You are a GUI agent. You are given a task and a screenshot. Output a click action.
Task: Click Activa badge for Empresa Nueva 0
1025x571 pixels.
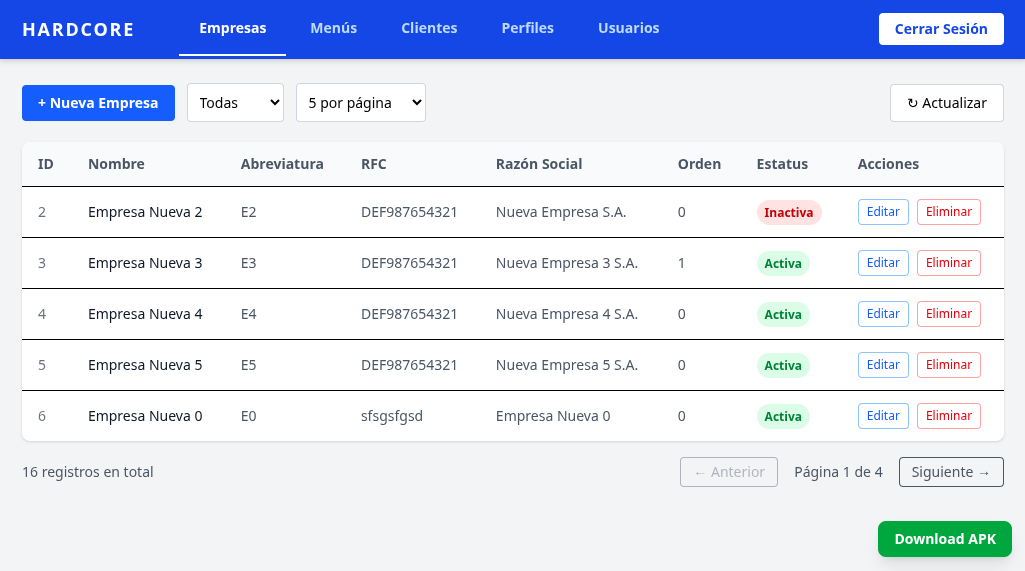783,417
